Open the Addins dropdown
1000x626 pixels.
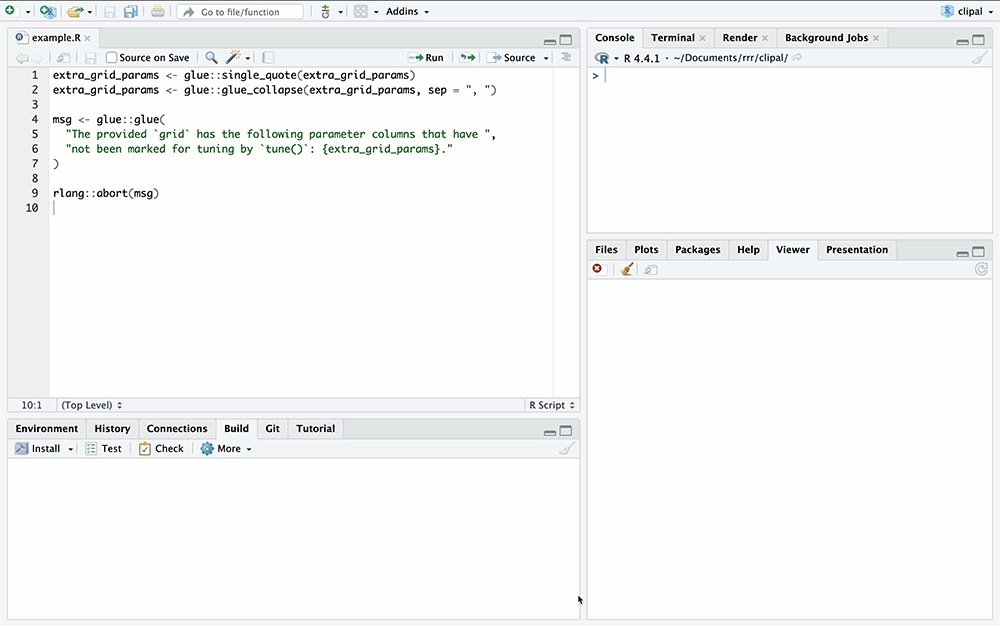(x=404, y=11)
